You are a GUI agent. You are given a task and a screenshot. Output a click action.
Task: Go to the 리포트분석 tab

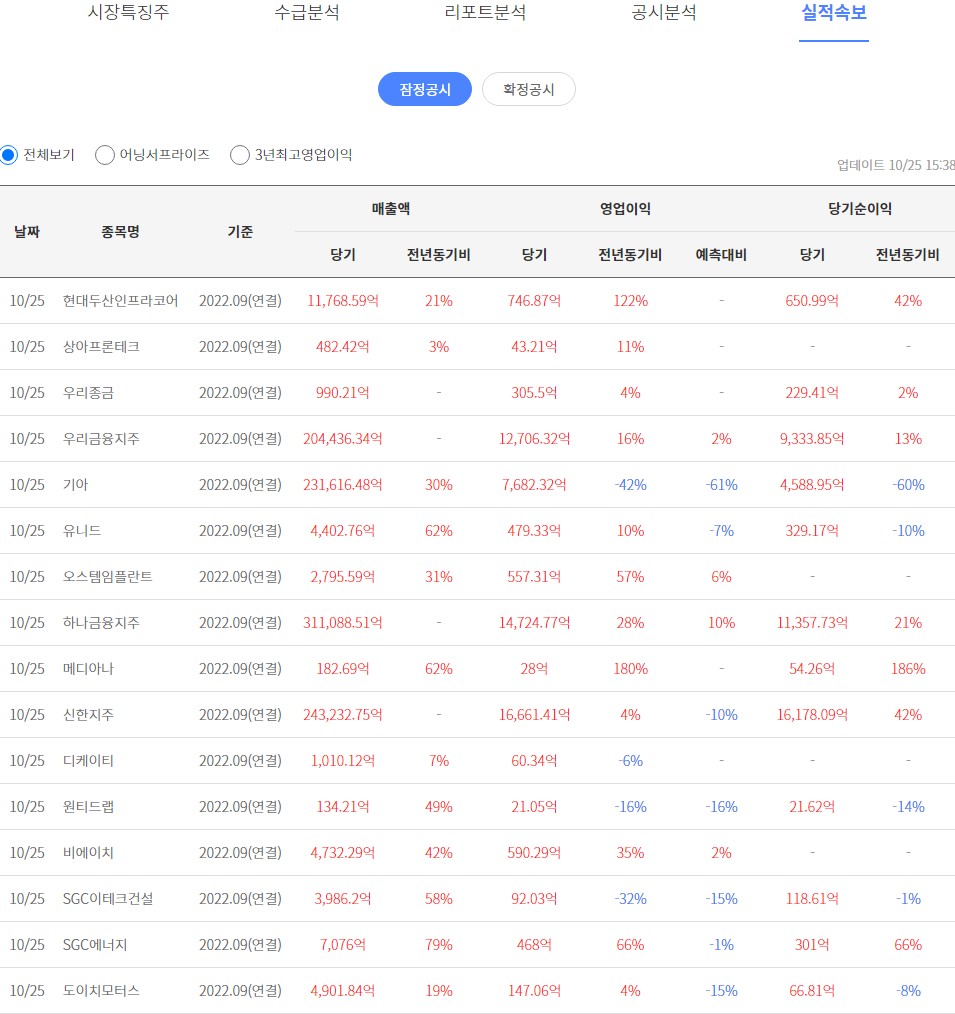(485, 12)
